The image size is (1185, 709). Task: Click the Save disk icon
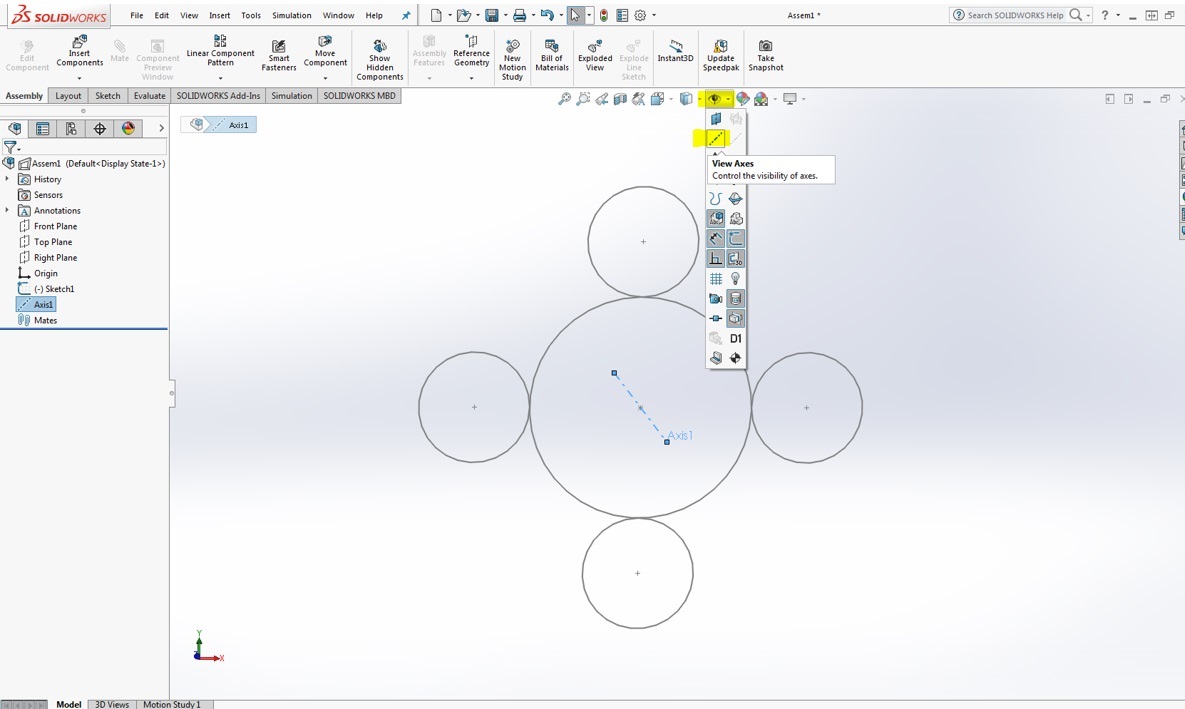(491, 15)
